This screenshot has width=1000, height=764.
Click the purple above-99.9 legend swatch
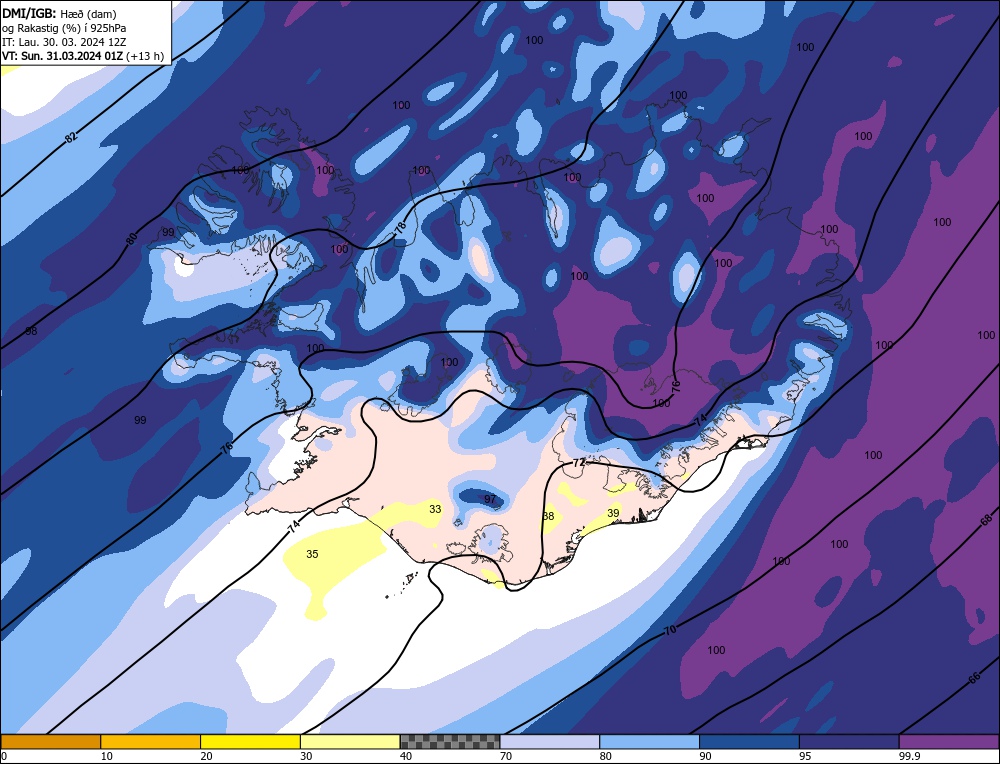[x=949, y=741]
